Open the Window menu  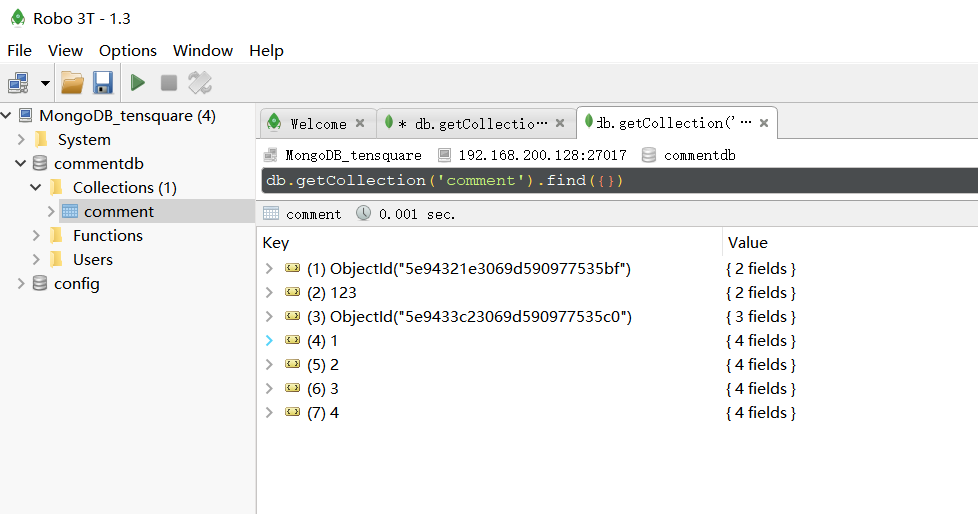coord(203,51)
